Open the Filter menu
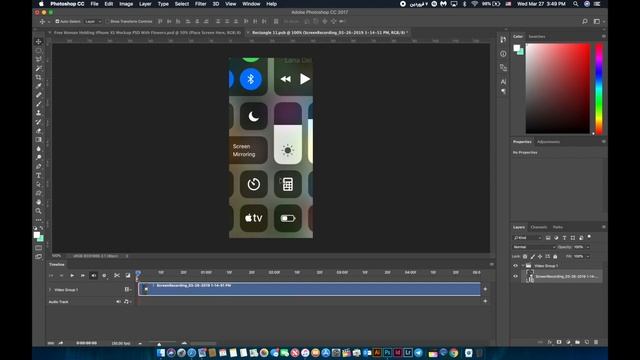 200,4
